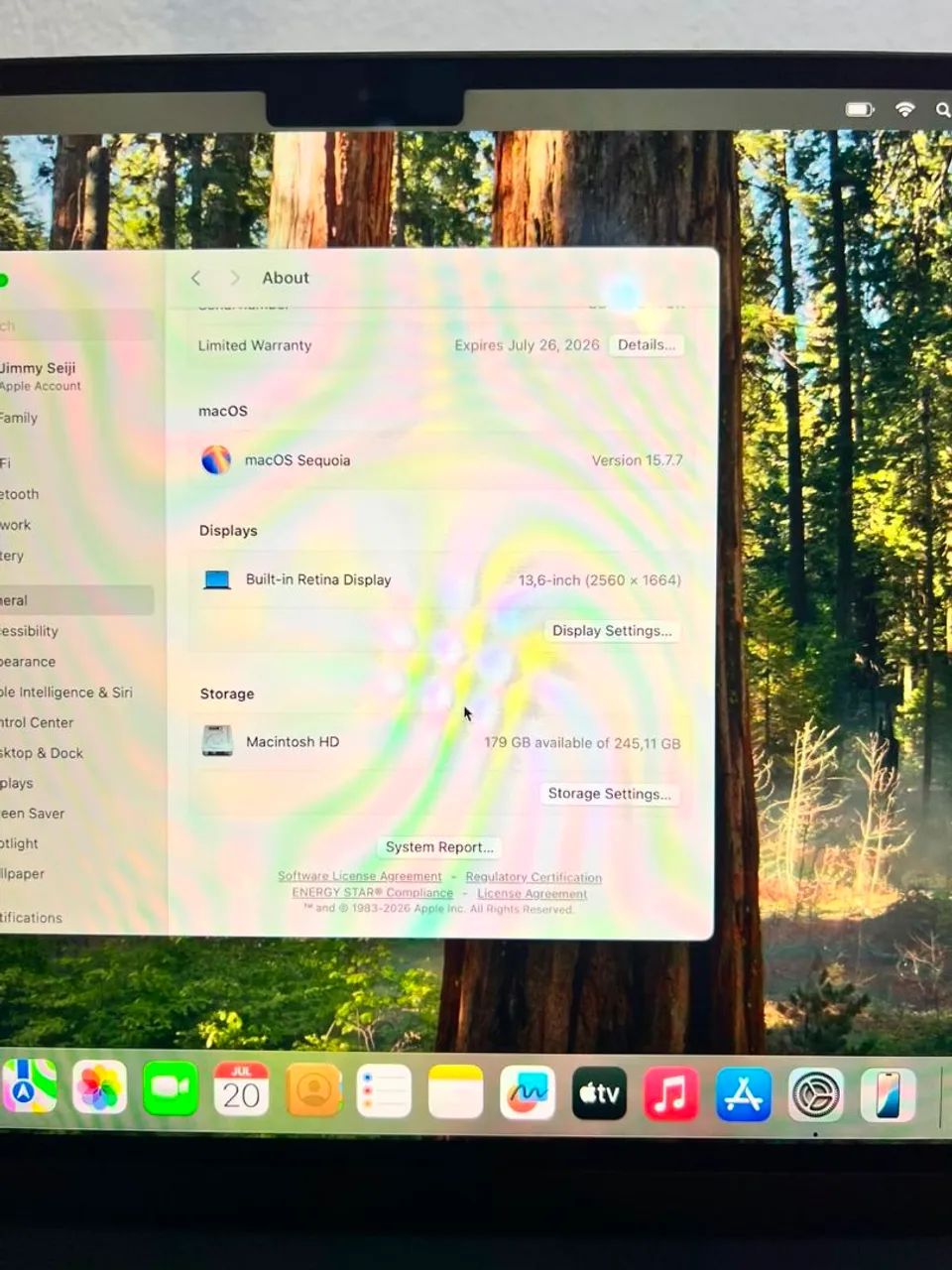Select Wallpaper in the sidebar

[x=23, y=874]
